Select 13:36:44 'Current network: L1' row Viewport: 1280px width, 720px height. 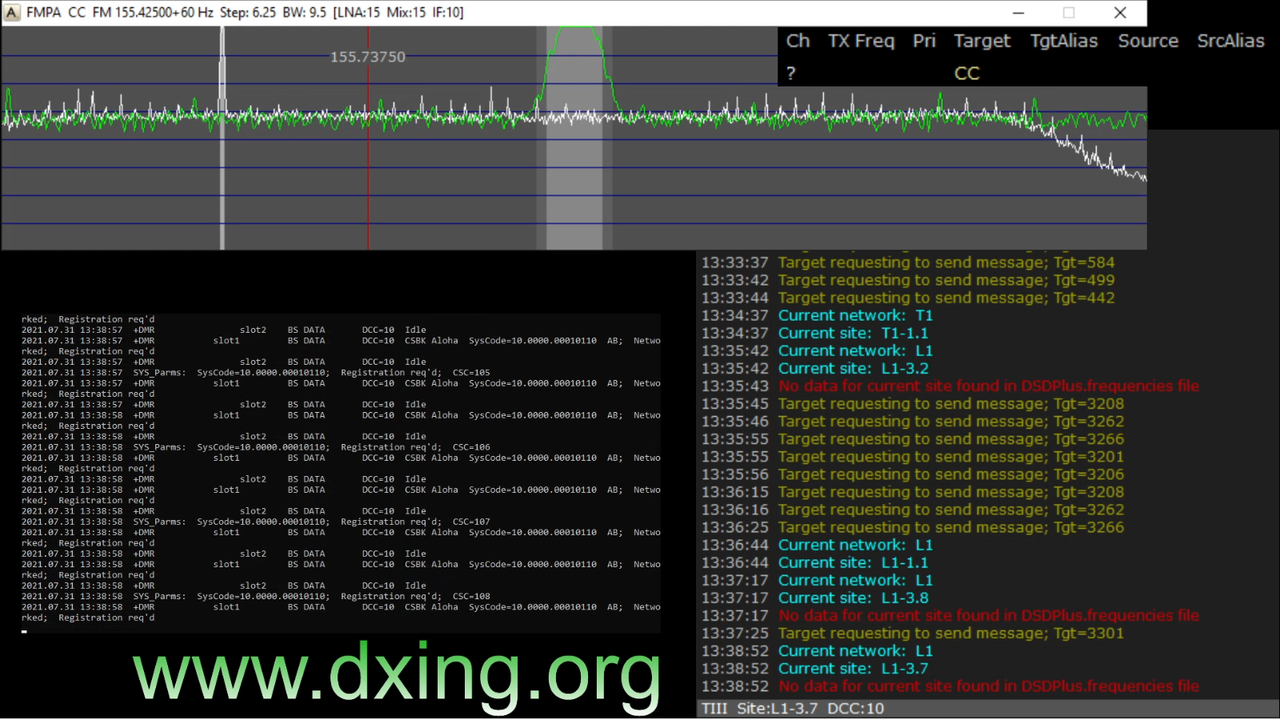(817, 545)
